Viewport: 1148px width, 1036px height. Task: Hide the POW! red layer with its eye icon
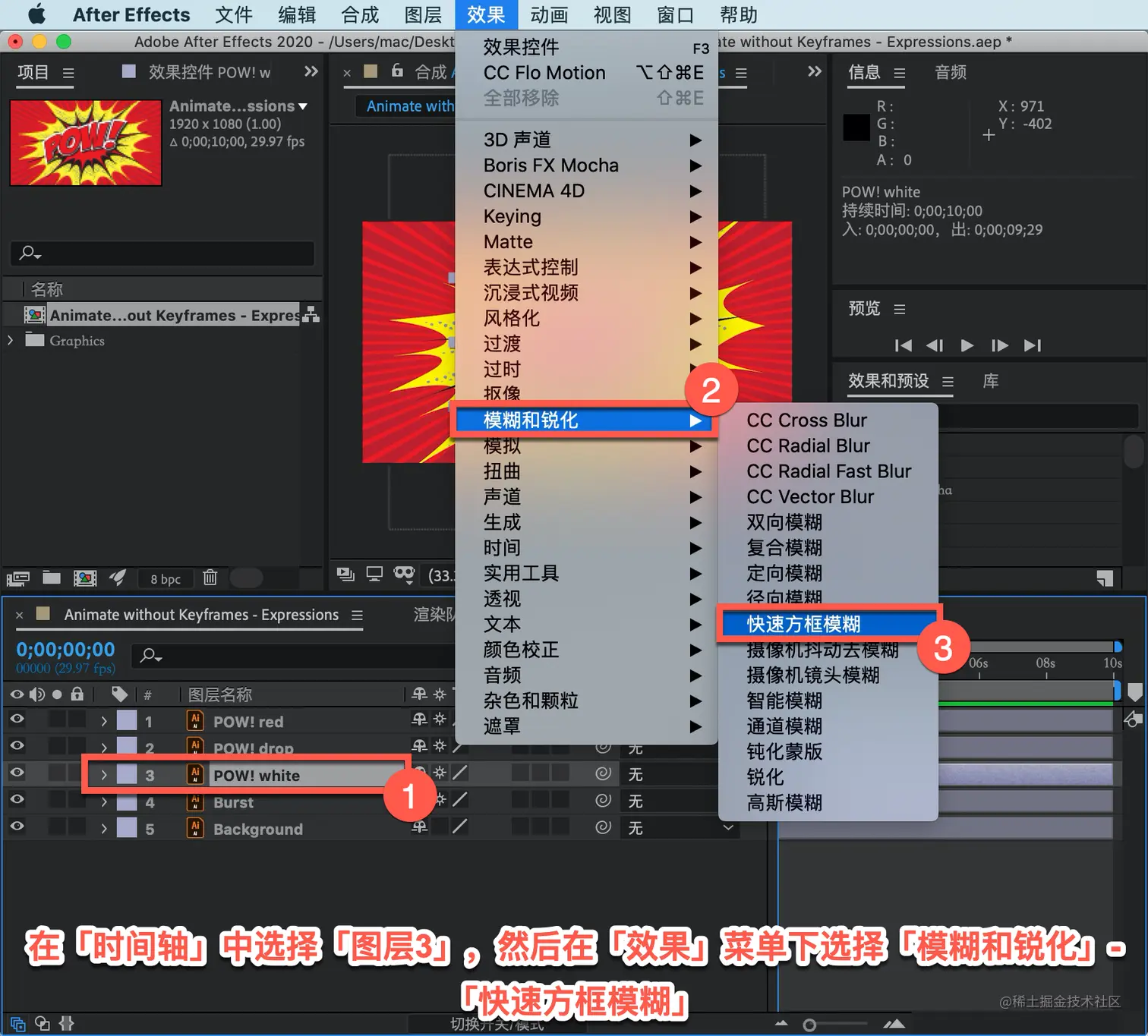[17, 719]
